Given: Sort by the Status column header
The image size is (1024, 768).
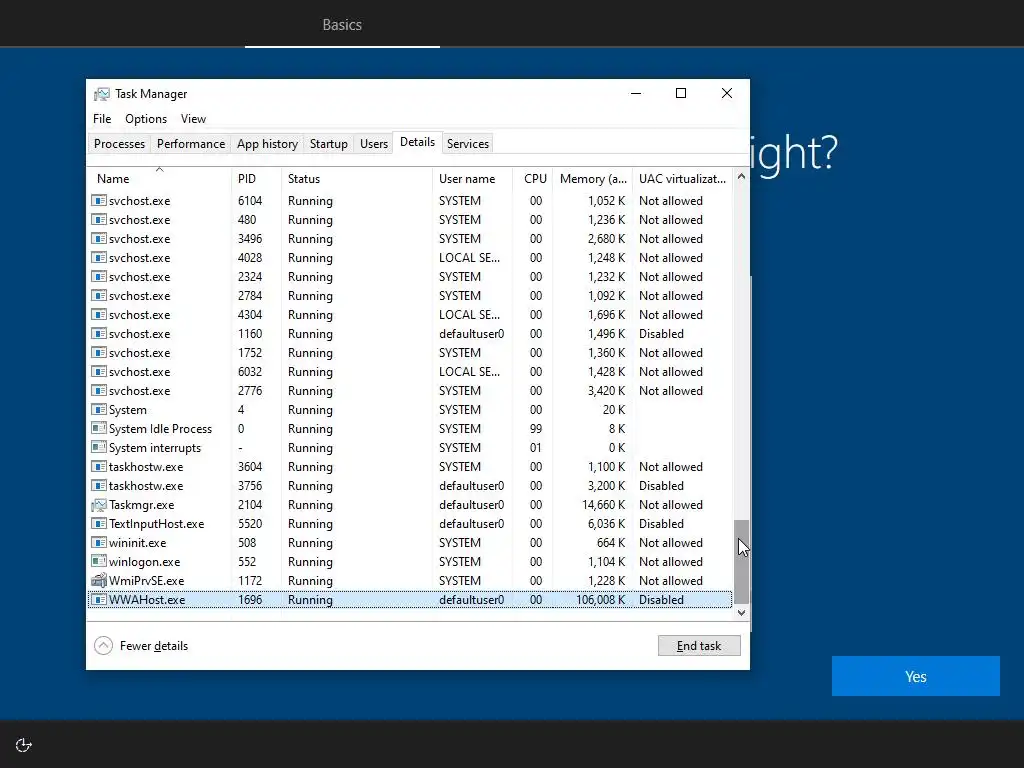Looking at the screenshot, I should point(357,178).
